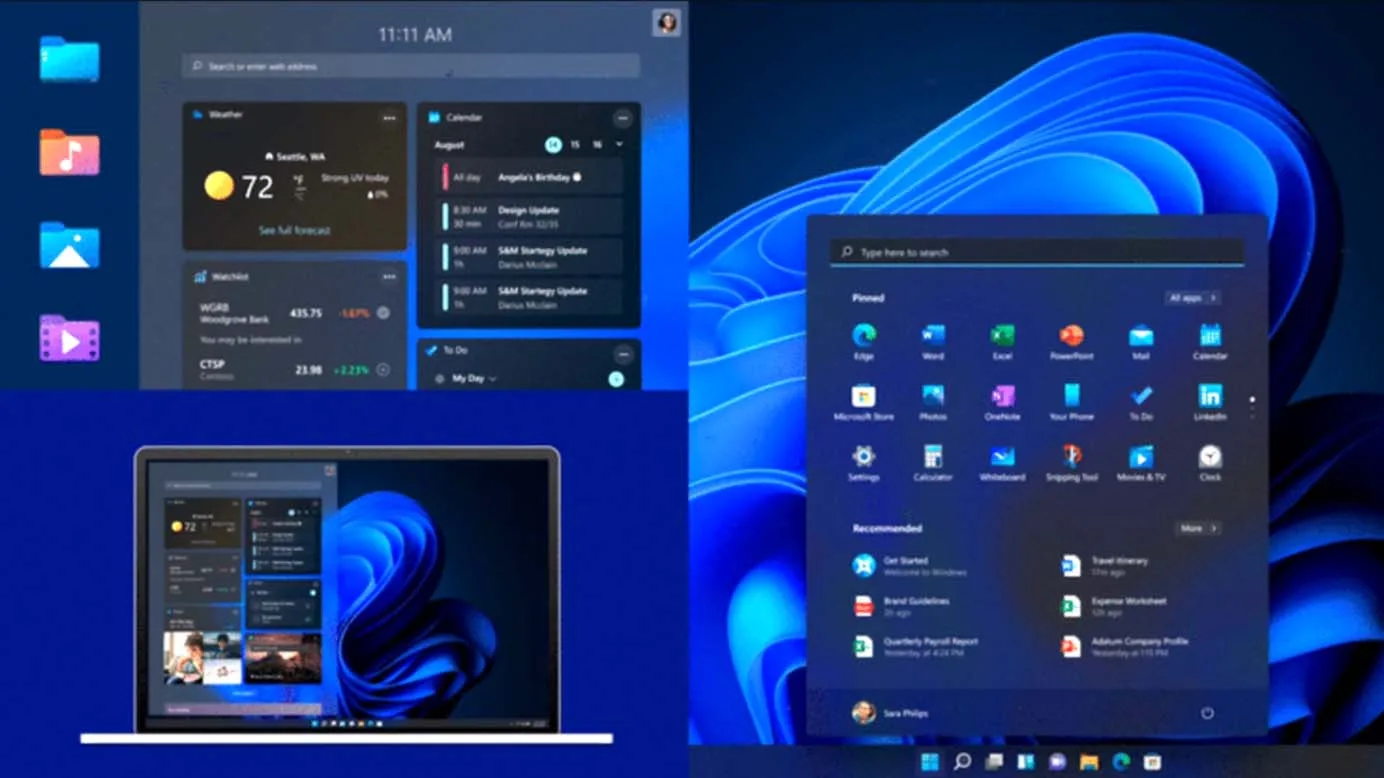Open Weather widget options menu
This screenshot has height=778, width=1384.
[x=389, y=118]
